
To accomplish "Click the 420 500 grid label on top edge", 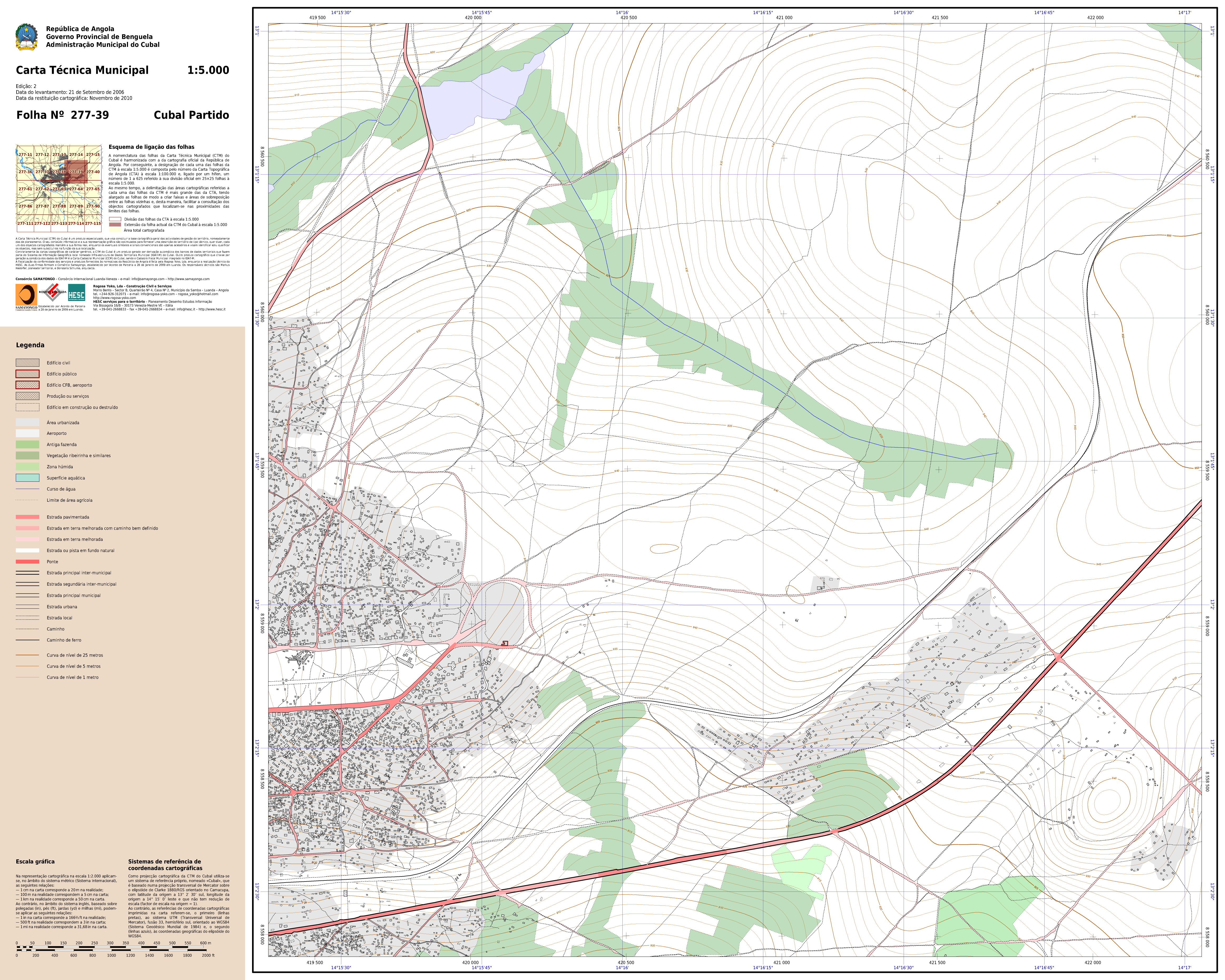I will (x=628, y=18).
